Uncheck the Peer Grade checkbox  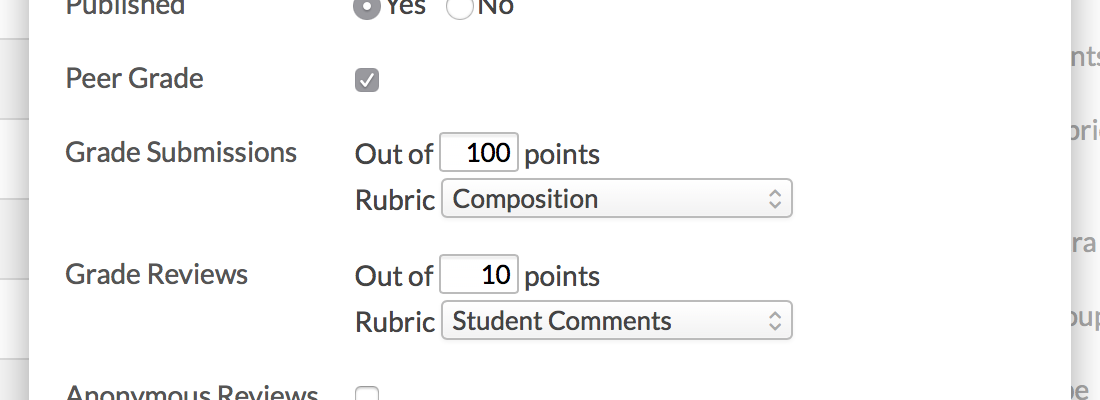(367, 80)
